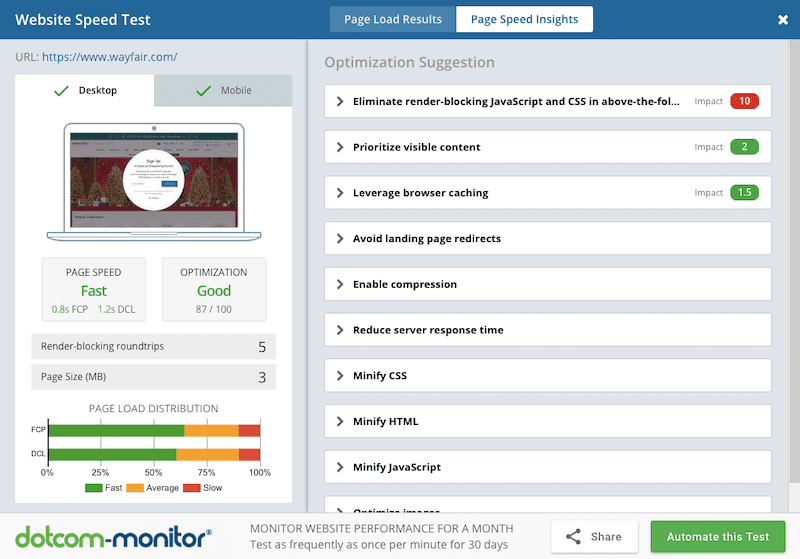The image size is (800, 559).
Task: Expand the Avoid landing page redirects chevron
Action: [x=340, y=238]
